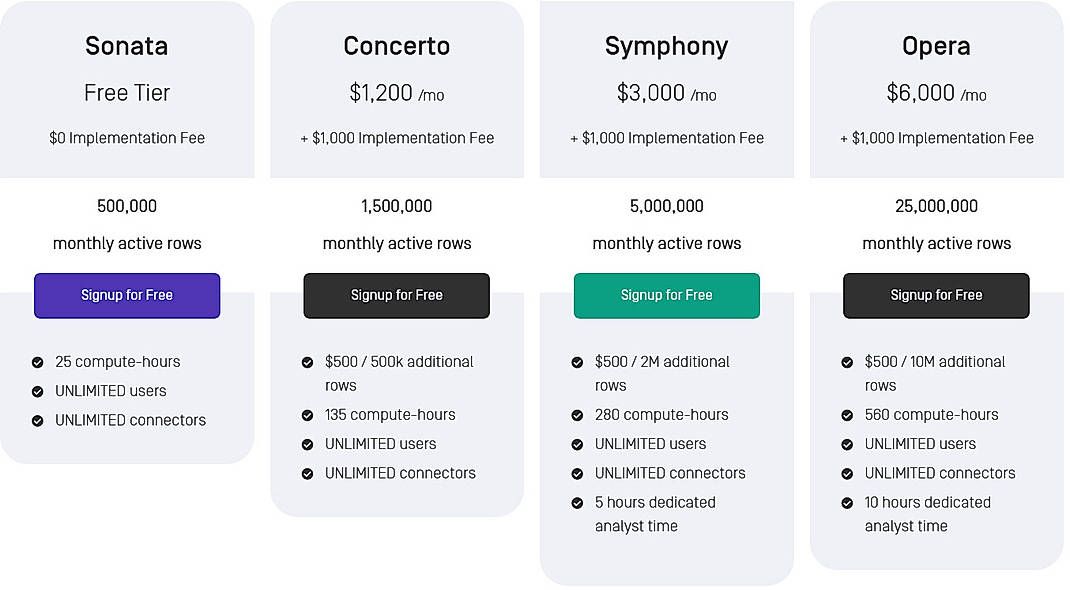Click Signup for Free on the Sonata plan
Image resolution: width=1070 pixels, height=590 pixels.
(127, 296)
